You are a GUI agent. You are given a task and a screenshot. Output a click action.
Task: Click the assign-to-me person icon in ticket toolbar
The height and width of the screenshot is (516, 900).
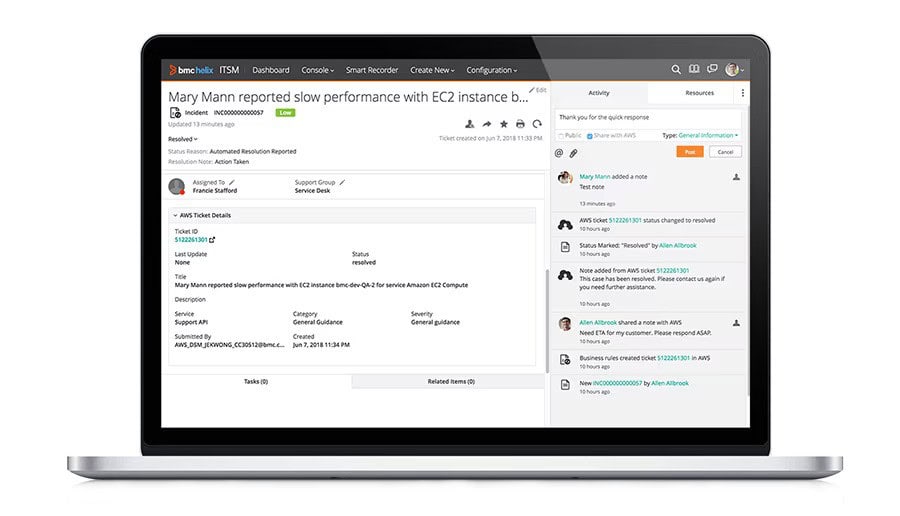pyautogui.click(x=470, y=124)
